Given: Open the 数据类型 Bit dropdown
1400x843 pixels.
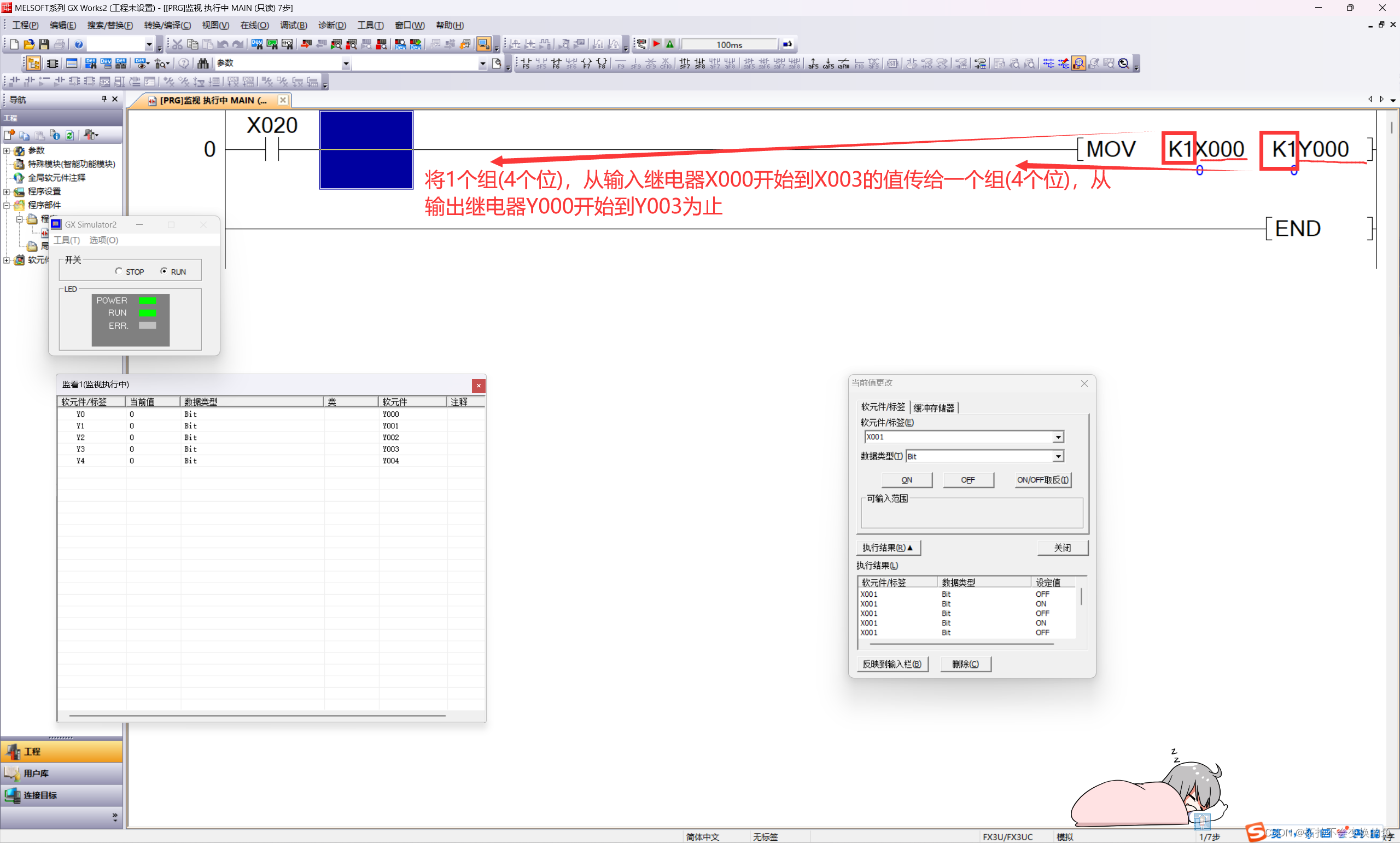Looking at the screenshot, I should (x=1058, y=456).
